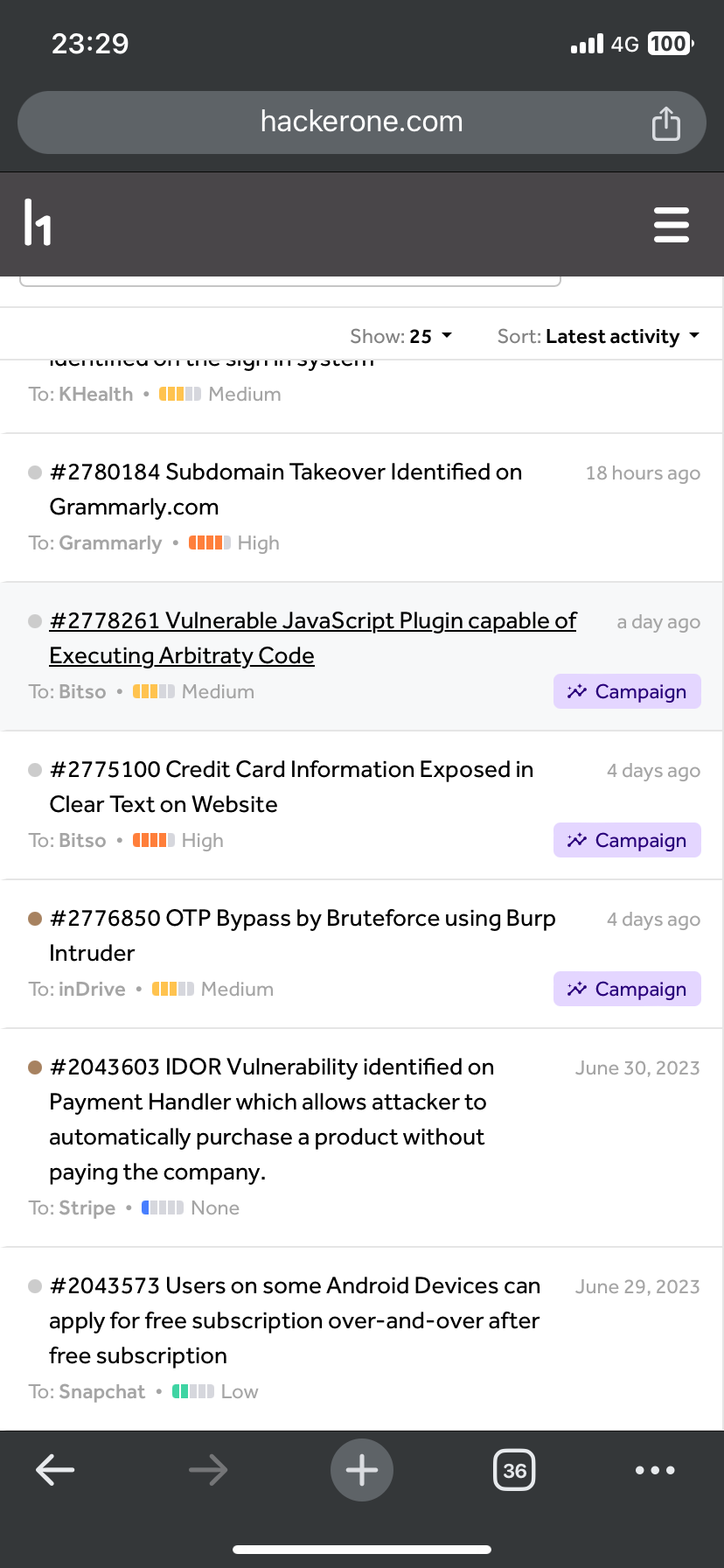Go back with the browser arrow
Image resolution: width=724 pixels, height=1568 pixels.
[x=55, y=1470]
